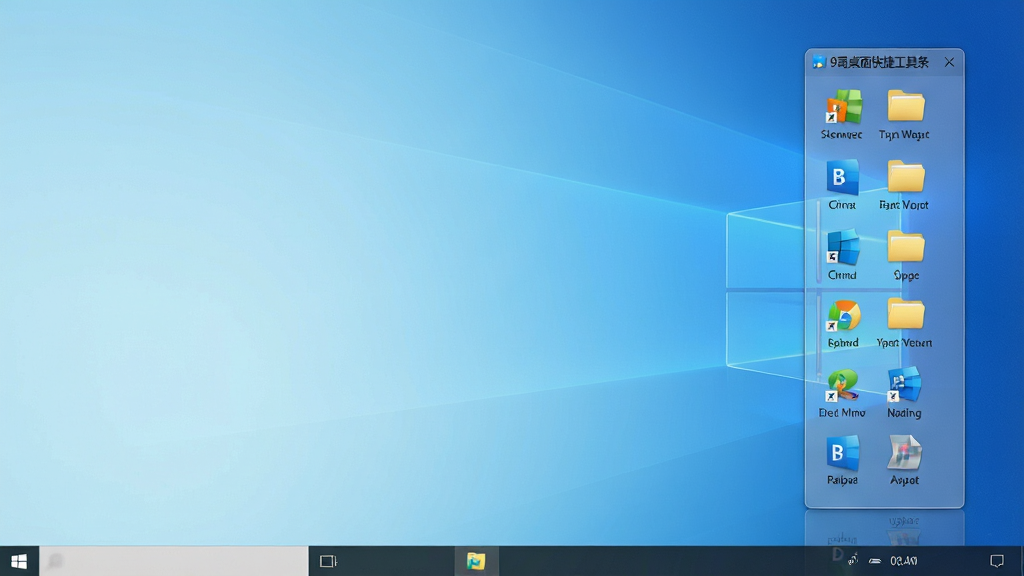Open the Windows Start menu
The height and width of the screenshot is (576, 1024).
pyautogui.click(x=19, y=561)
